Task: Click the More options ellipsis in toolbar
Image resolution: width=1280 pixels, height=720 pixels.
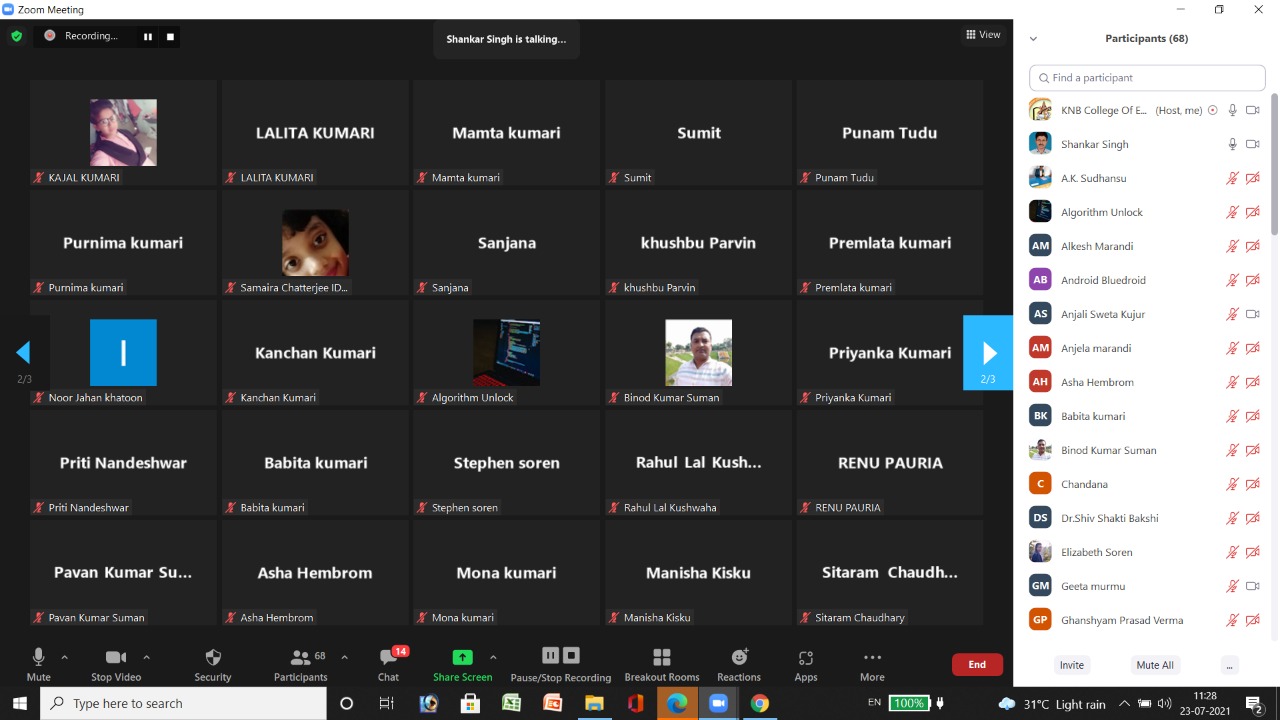Action: [x=872, y=665]
